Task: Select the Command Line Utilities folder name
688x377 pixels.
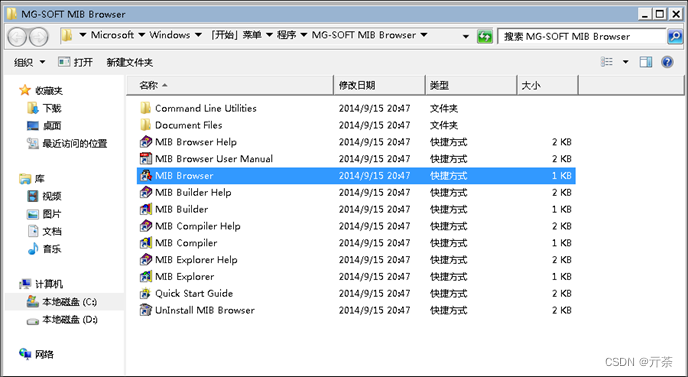Action: [206, 108]
